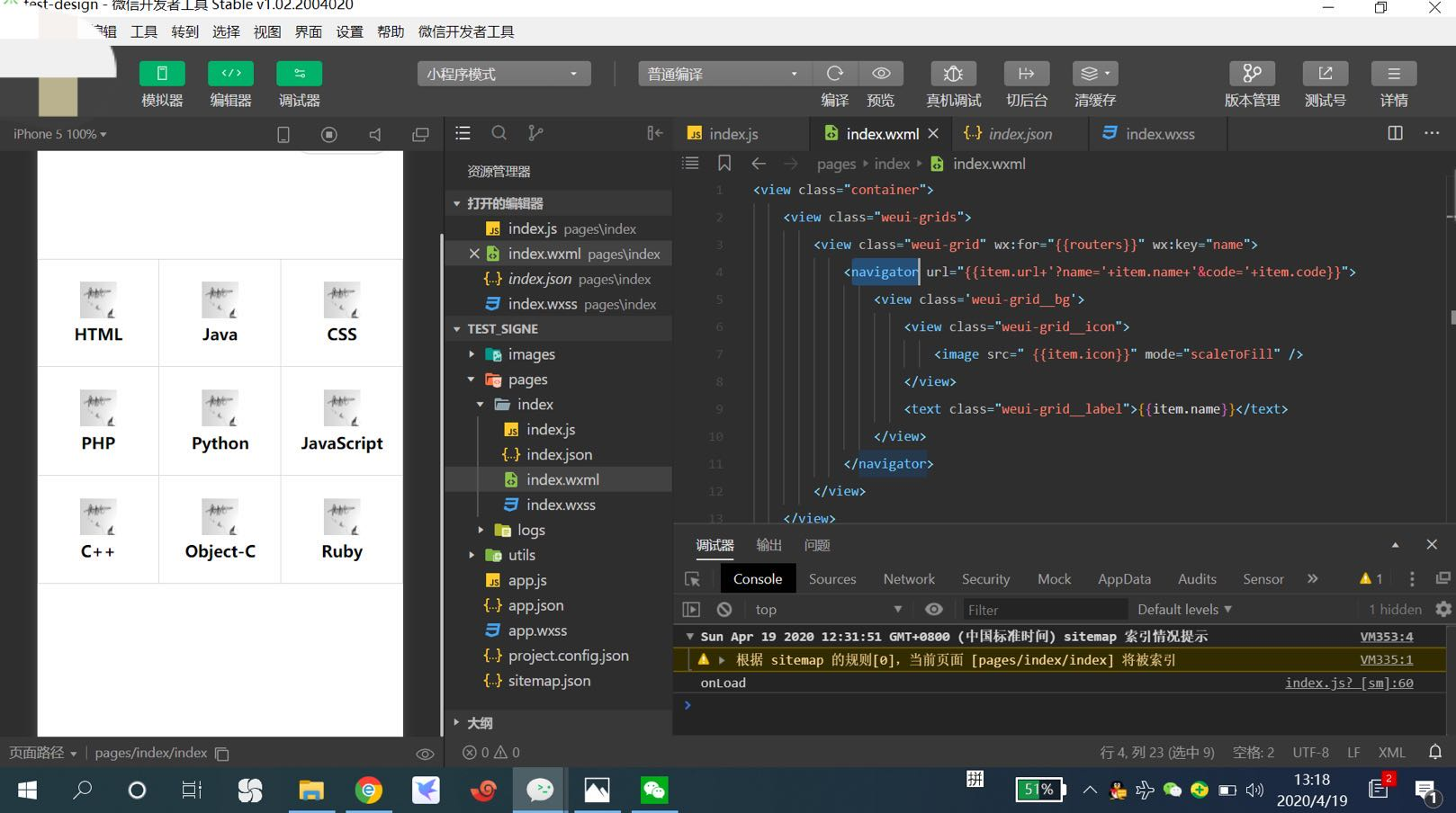This screenshot has width=1456, height=813.
Task: Click the element inspector select icon
Action: (692, 579)
